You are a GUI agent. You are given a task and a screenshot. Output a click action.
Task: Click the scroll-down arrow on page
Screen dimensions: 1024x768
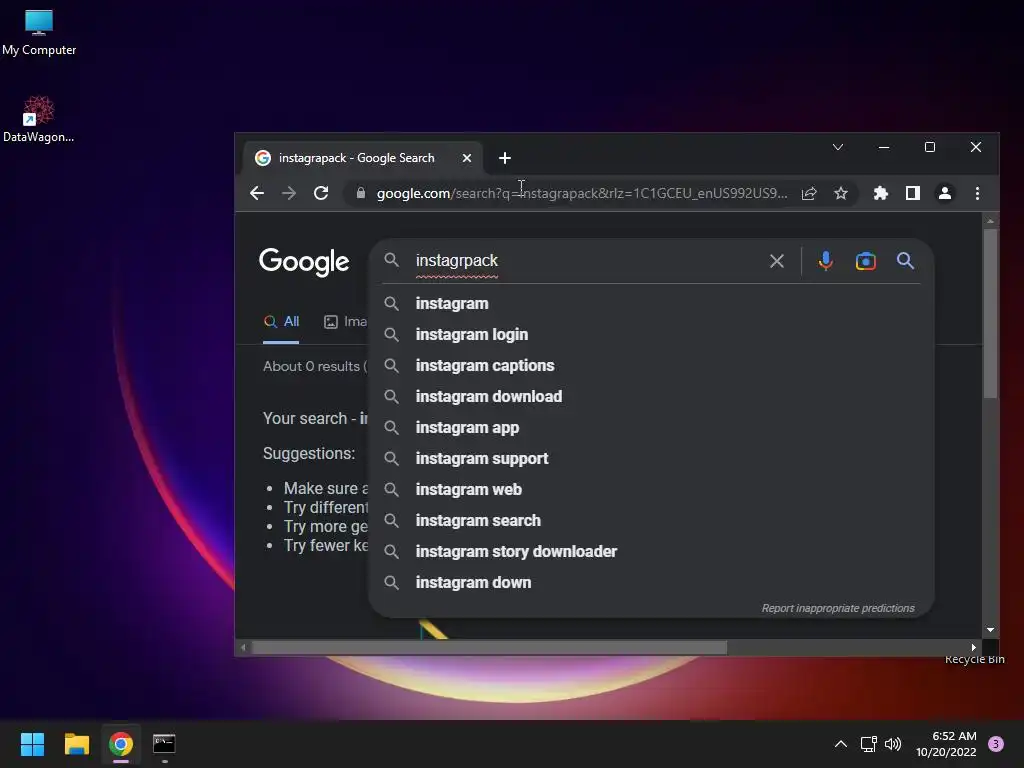990,630
